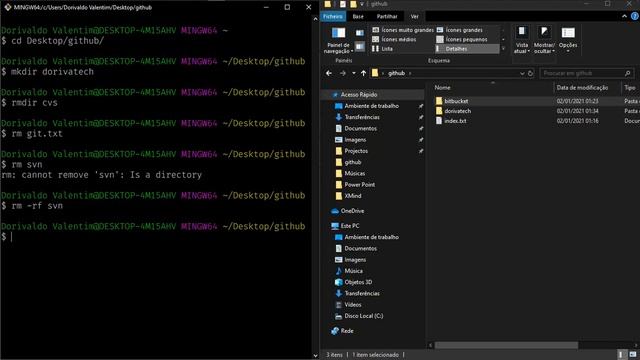Click horizontal scrollbar left arrow
Viewport: 640px width, 360px height.
(x=430, y=345)
